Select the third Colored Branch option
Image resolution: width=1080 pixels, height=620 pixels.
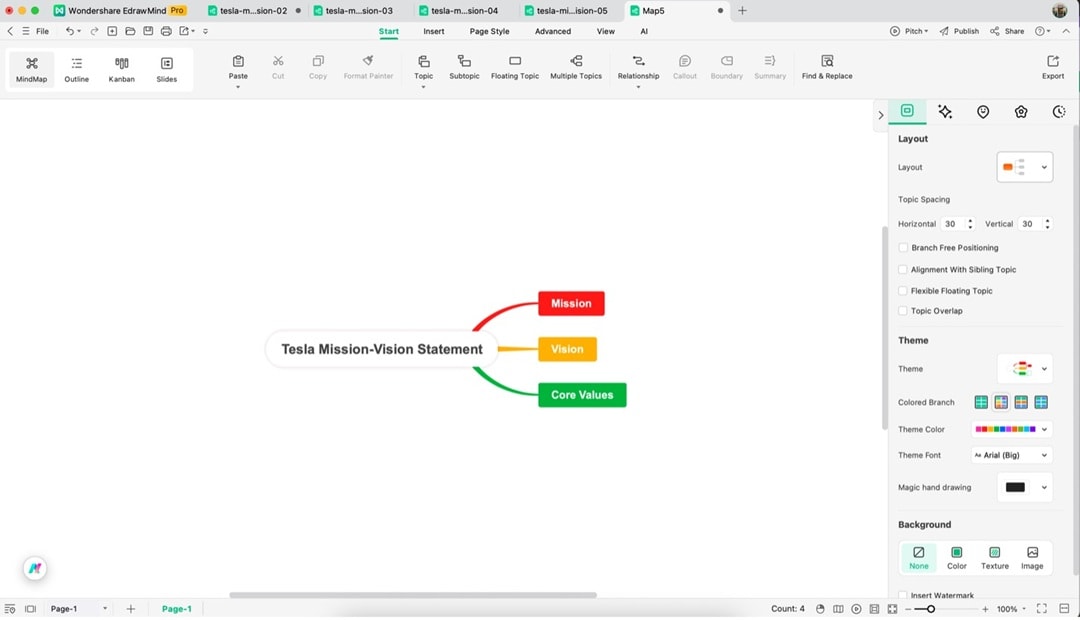pyautogui.click(x=1021, y=402)
